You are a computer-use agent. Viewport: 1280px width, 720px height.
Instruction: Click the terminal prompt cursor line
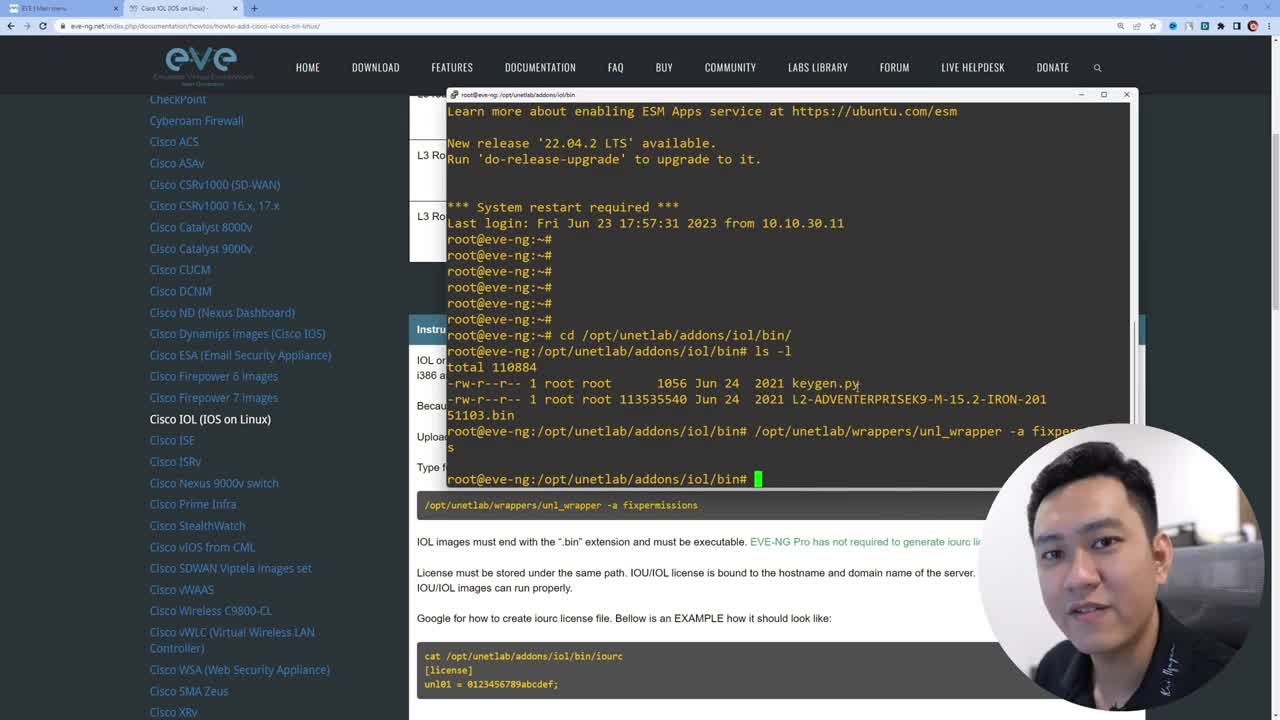(x=604, y=479)
